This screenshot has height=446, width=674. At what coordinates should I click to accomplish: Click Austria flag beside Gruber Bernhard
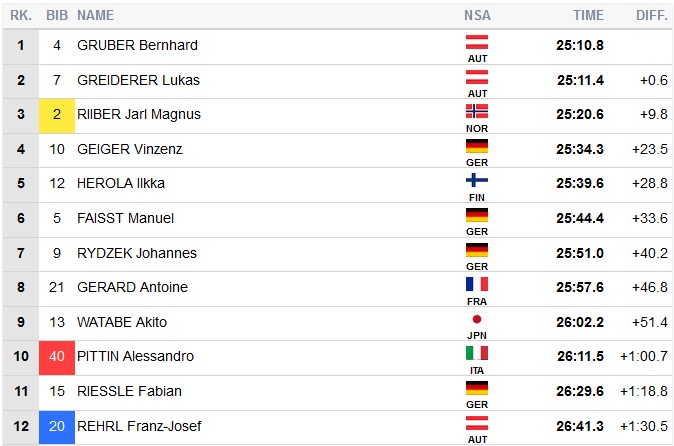coord(477,42)
